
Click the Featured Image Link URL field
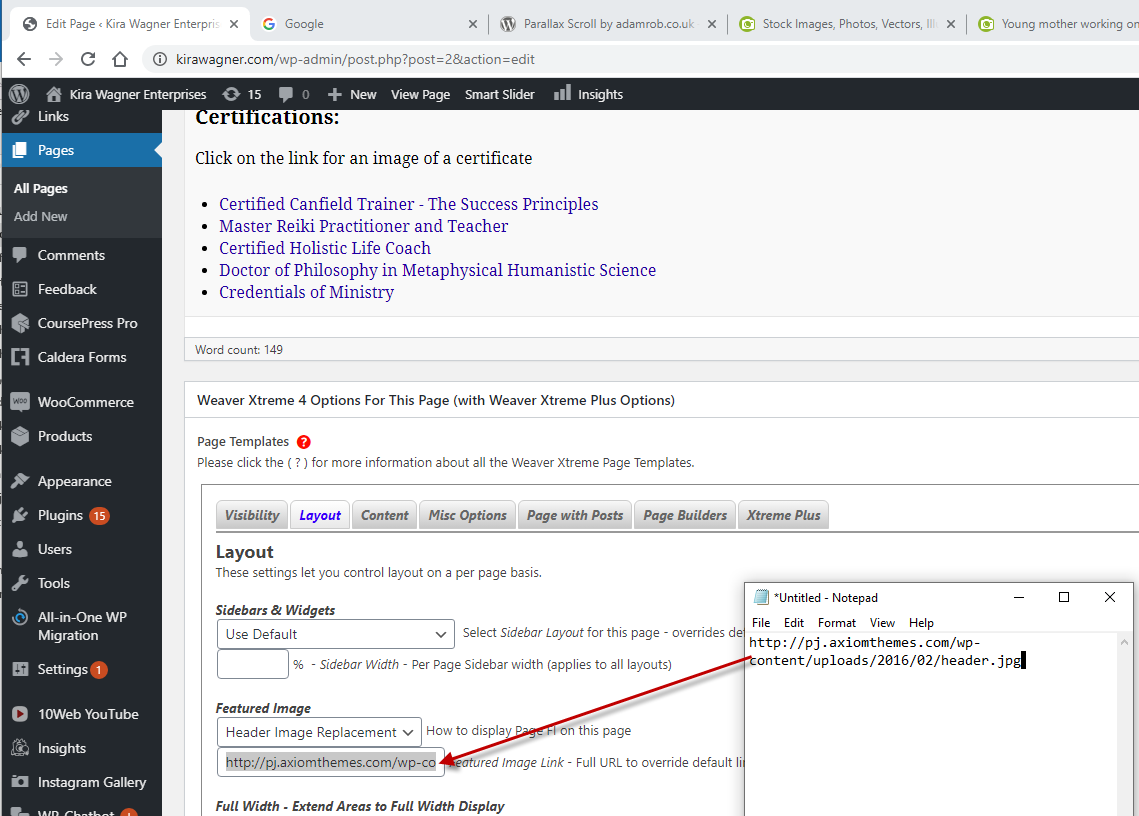[x=330, y=762]
